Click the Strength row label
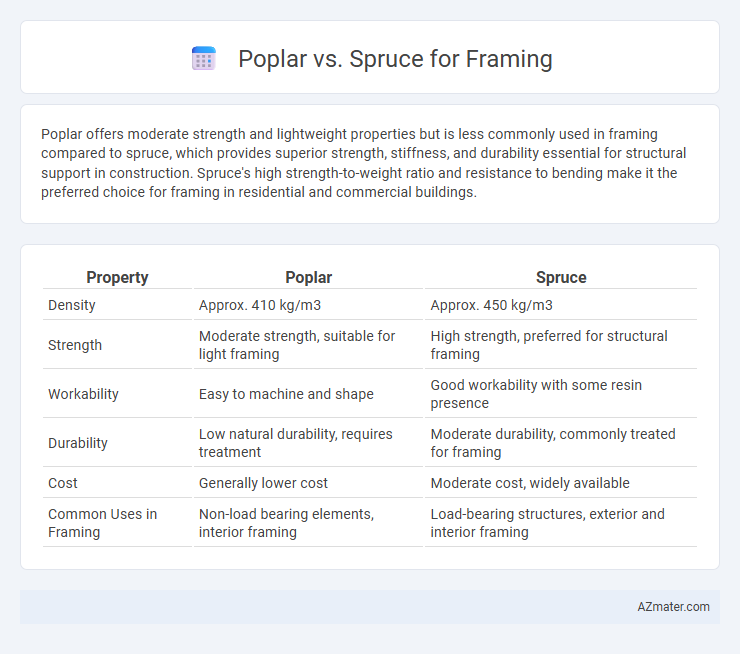Viewport: 740px width, 654px height. 75,345
